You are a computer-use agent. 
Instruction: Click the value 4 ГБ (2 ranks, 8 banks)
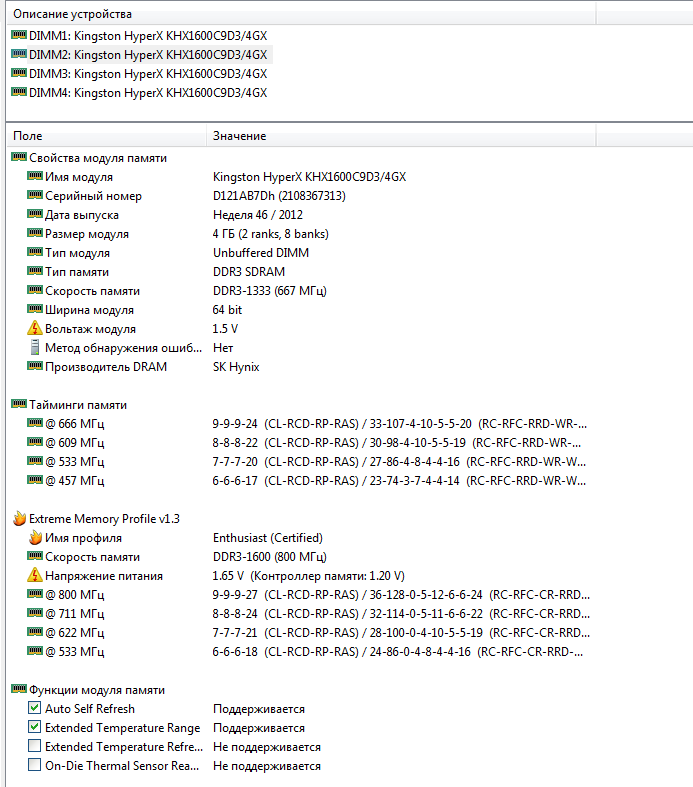pos(270,234)
